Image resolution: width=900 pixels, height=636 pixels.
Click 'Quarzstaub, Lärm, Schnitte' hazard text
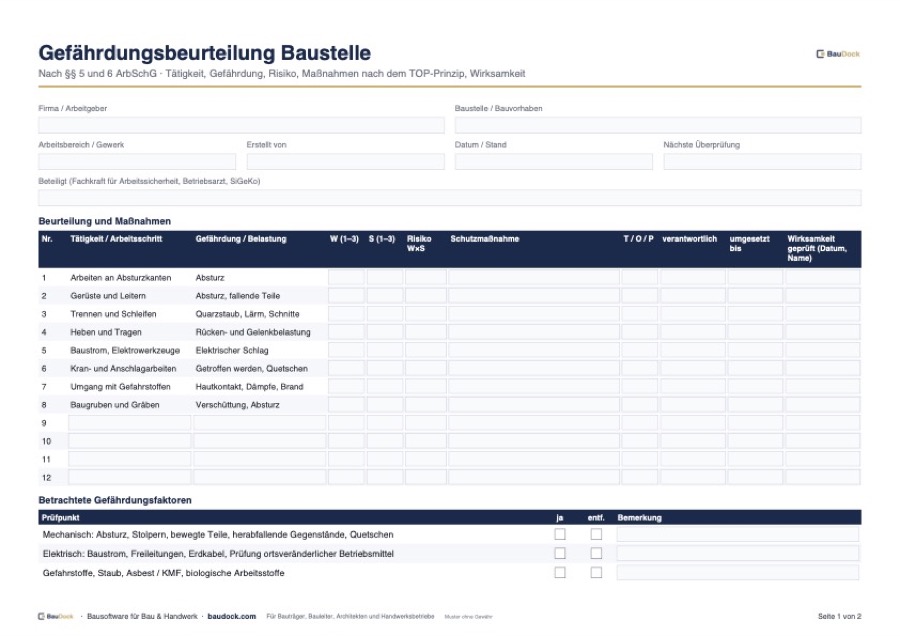tap(247, 314)
